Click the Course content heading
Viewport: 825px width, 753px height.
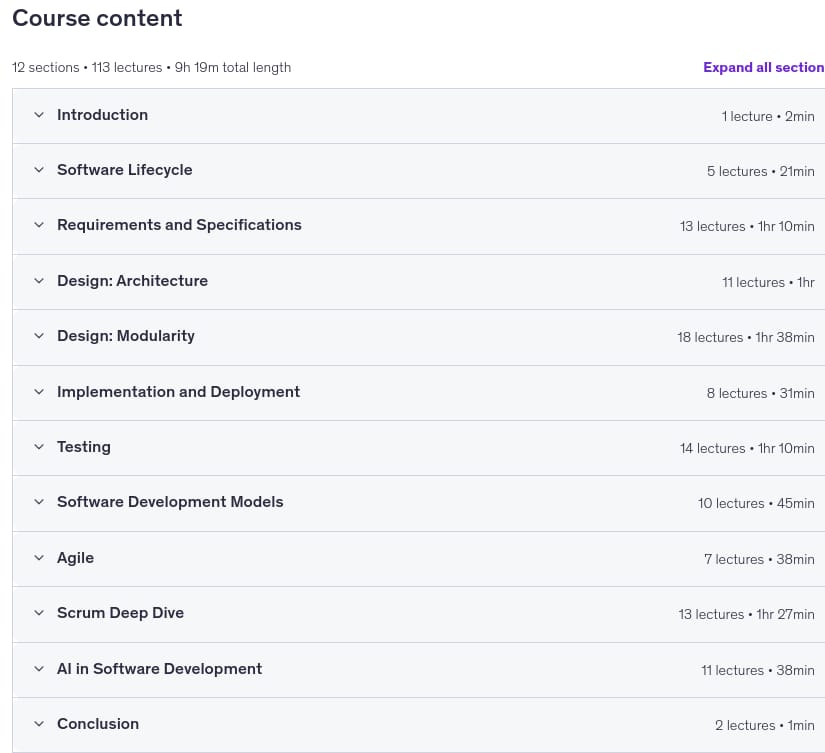click(97, 18)
